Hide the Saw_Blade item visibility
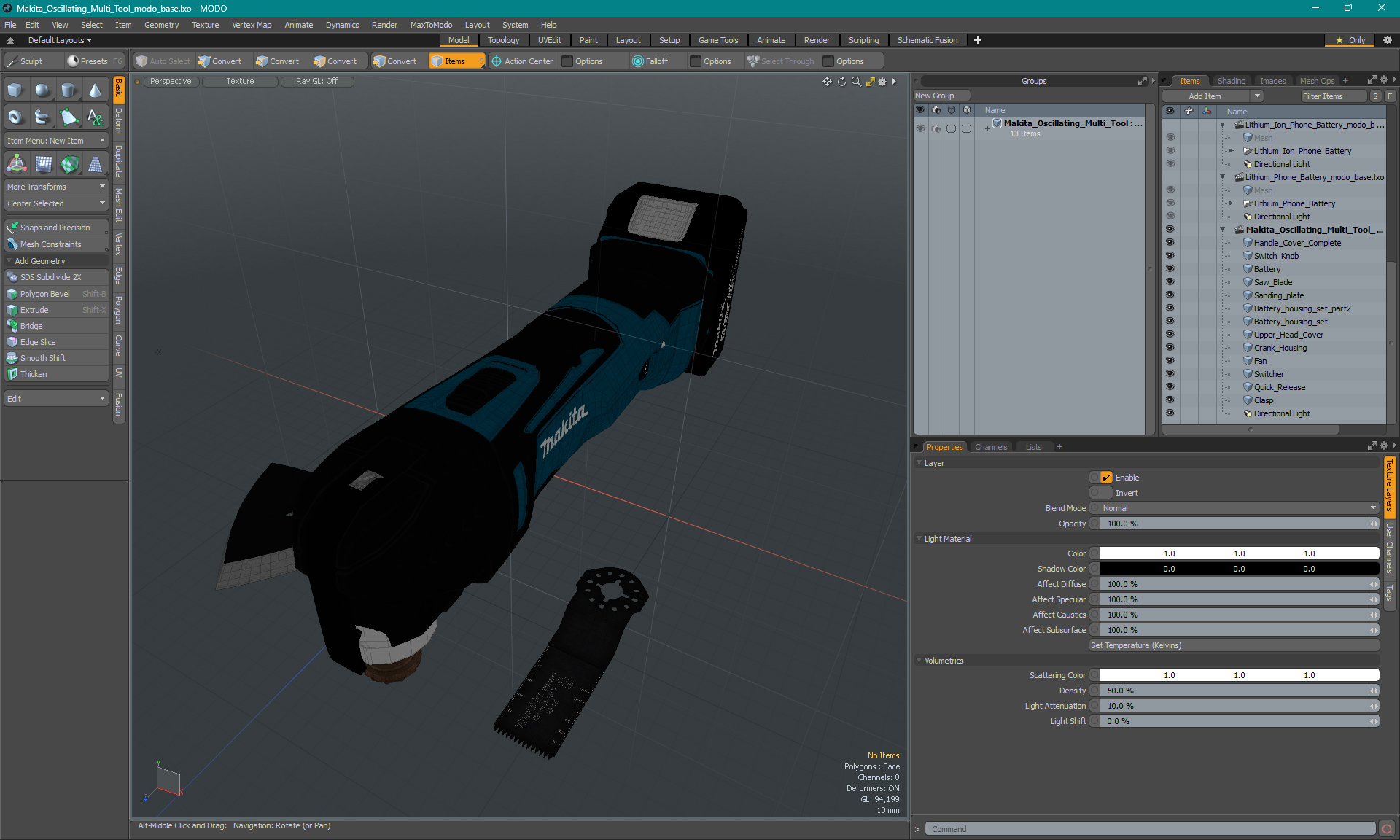Image resolution: width=1400 pixels, height=840 pixels. tap(1170, 282)
